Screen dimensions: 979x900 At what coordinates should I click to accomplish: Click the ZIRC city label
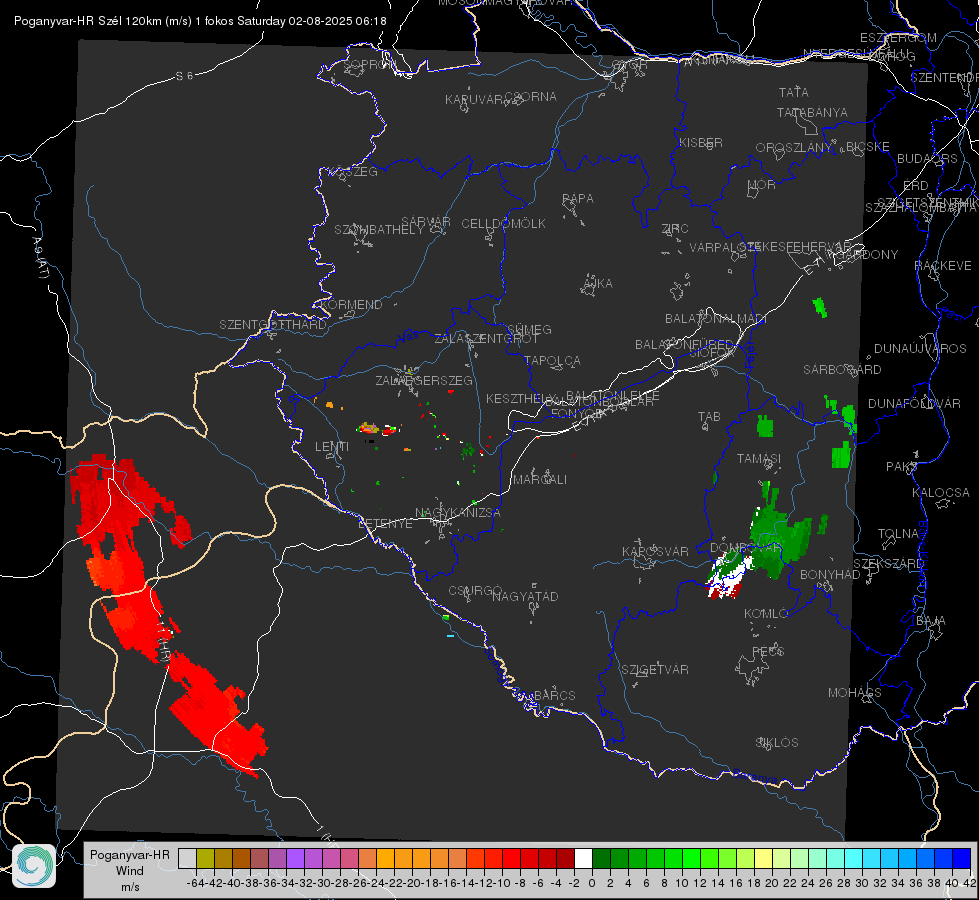(x=675, y=229)
